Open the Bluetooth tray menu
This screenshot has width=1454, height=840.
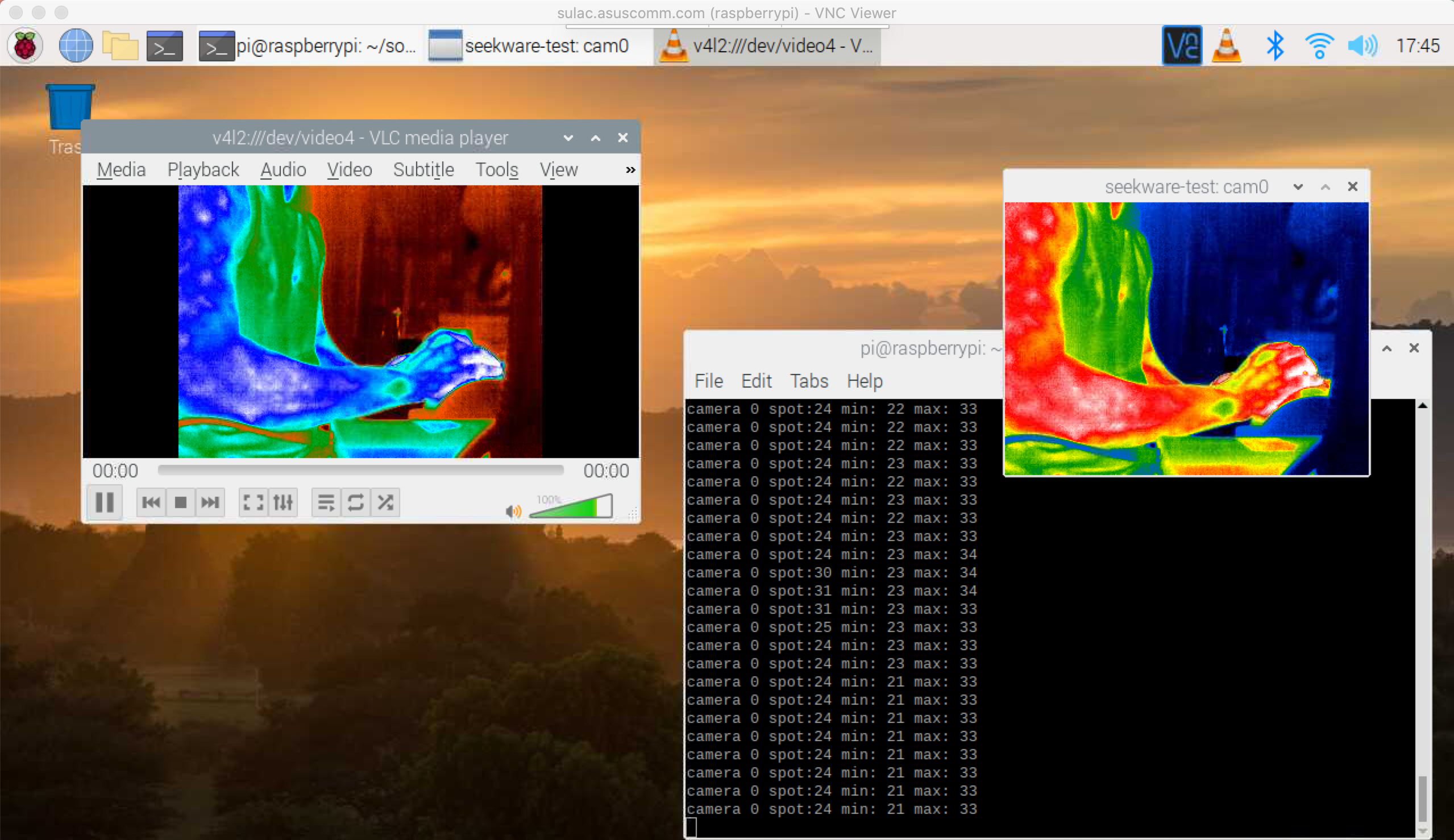(x=1274, y=45)
